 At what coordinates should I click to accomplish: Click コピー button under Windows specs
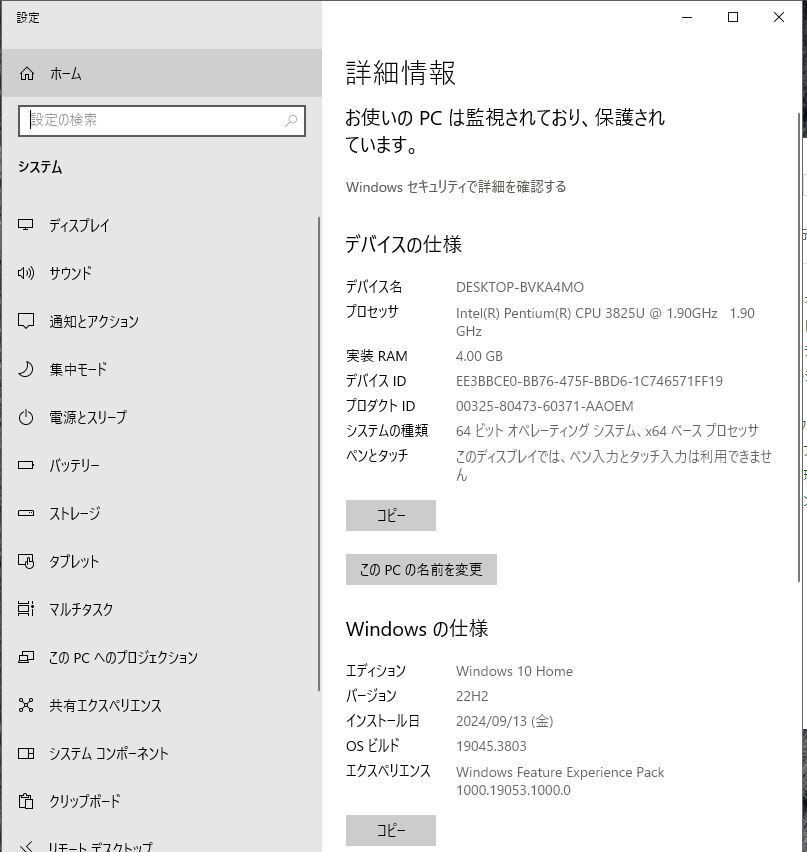391,830
